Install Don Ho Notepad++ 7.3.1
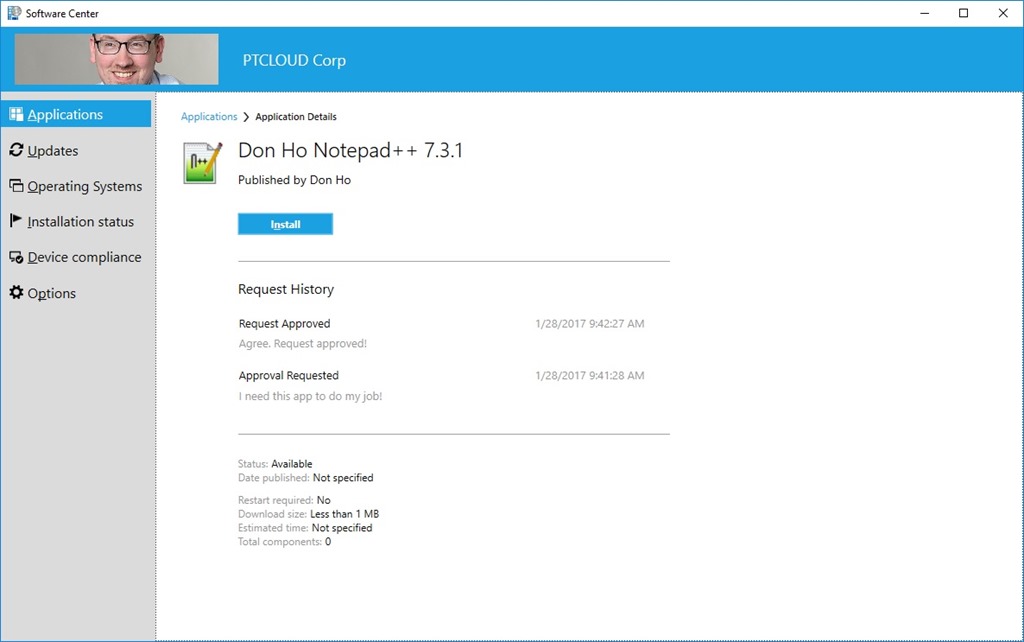Image resolution: width=1024 pixels, height=642 pixels. point(284,223)
